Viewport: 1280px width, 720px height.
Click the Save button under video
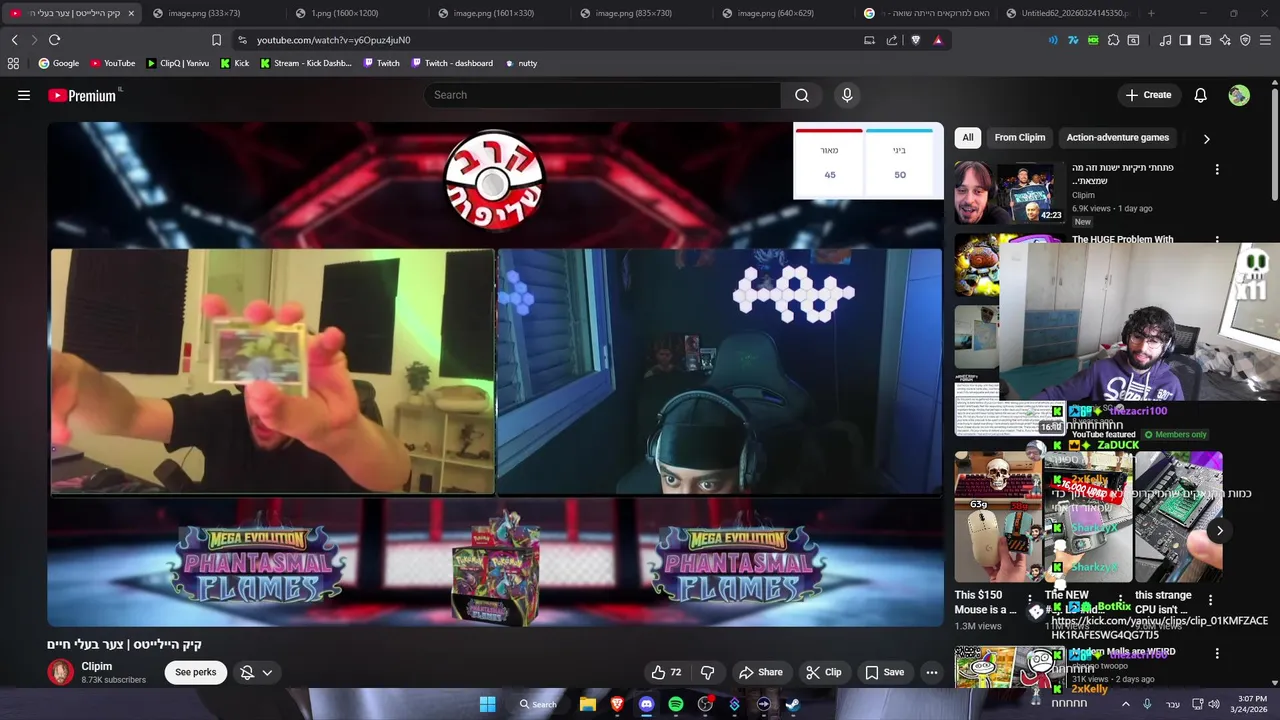pyautogui.click(x=885, y=672)
